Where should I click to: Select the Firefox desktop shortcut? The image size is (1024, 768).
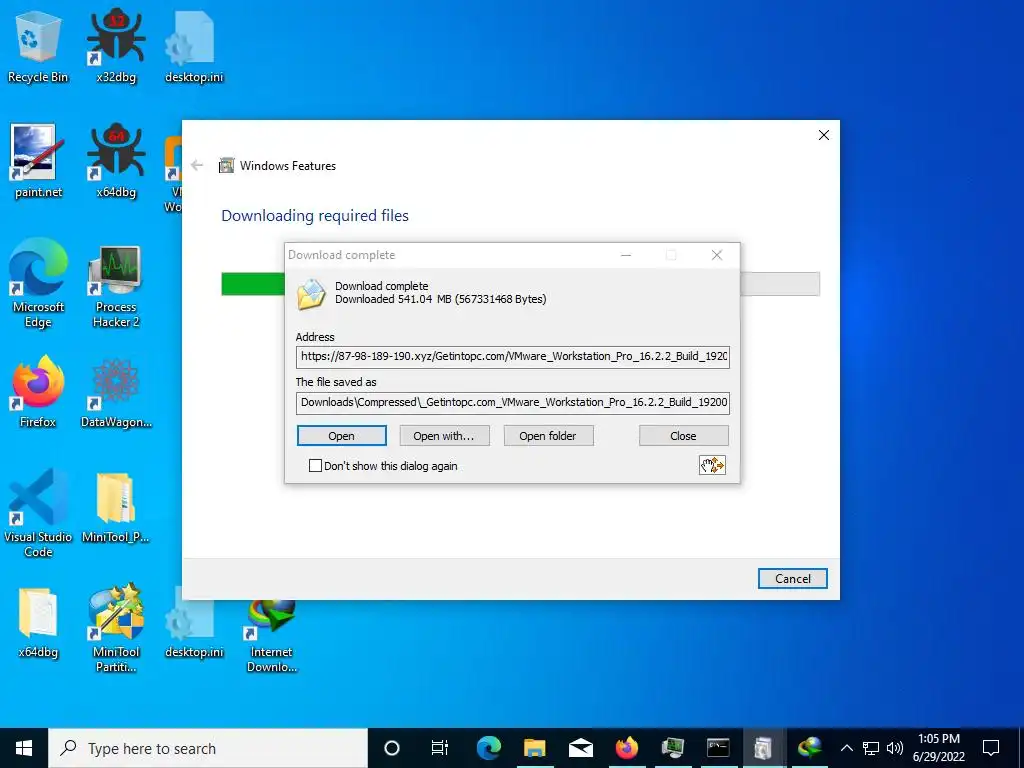click(38, 392)
